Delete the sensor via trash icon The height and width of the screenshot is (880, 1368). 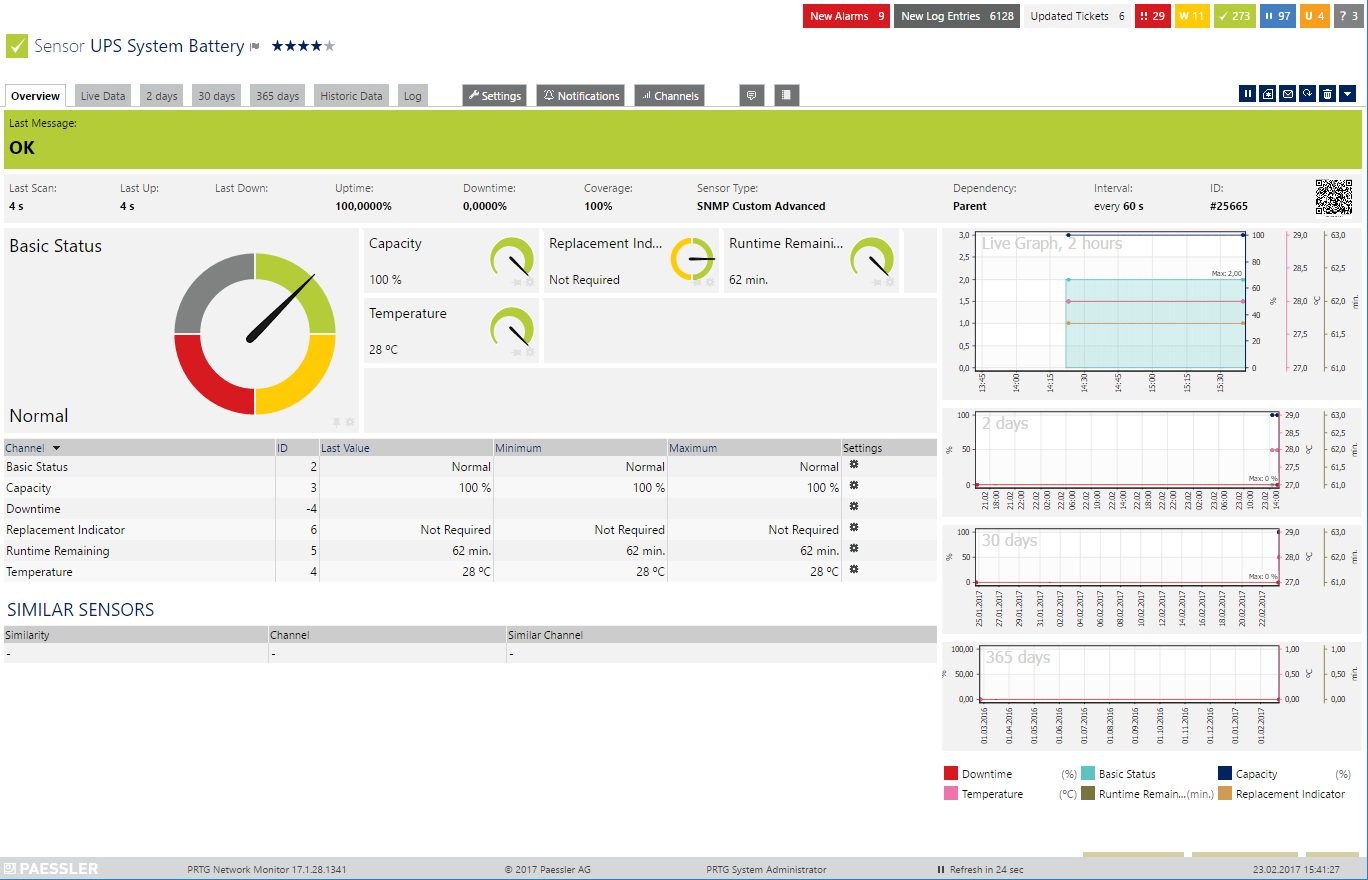pos(1329,93)
